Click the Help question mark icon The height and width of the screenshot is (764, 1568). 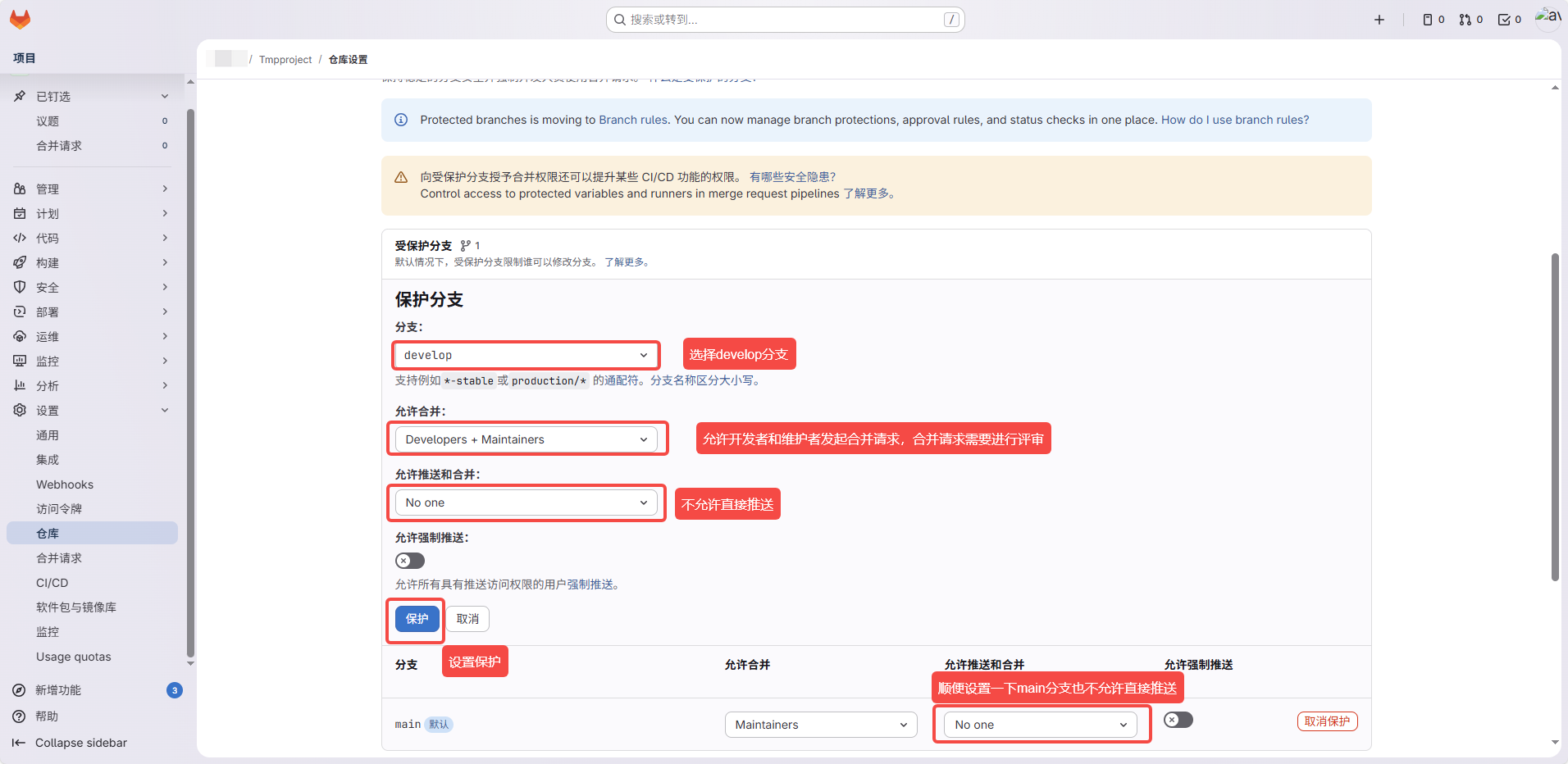pyautogui.click(x=19, y=716)
